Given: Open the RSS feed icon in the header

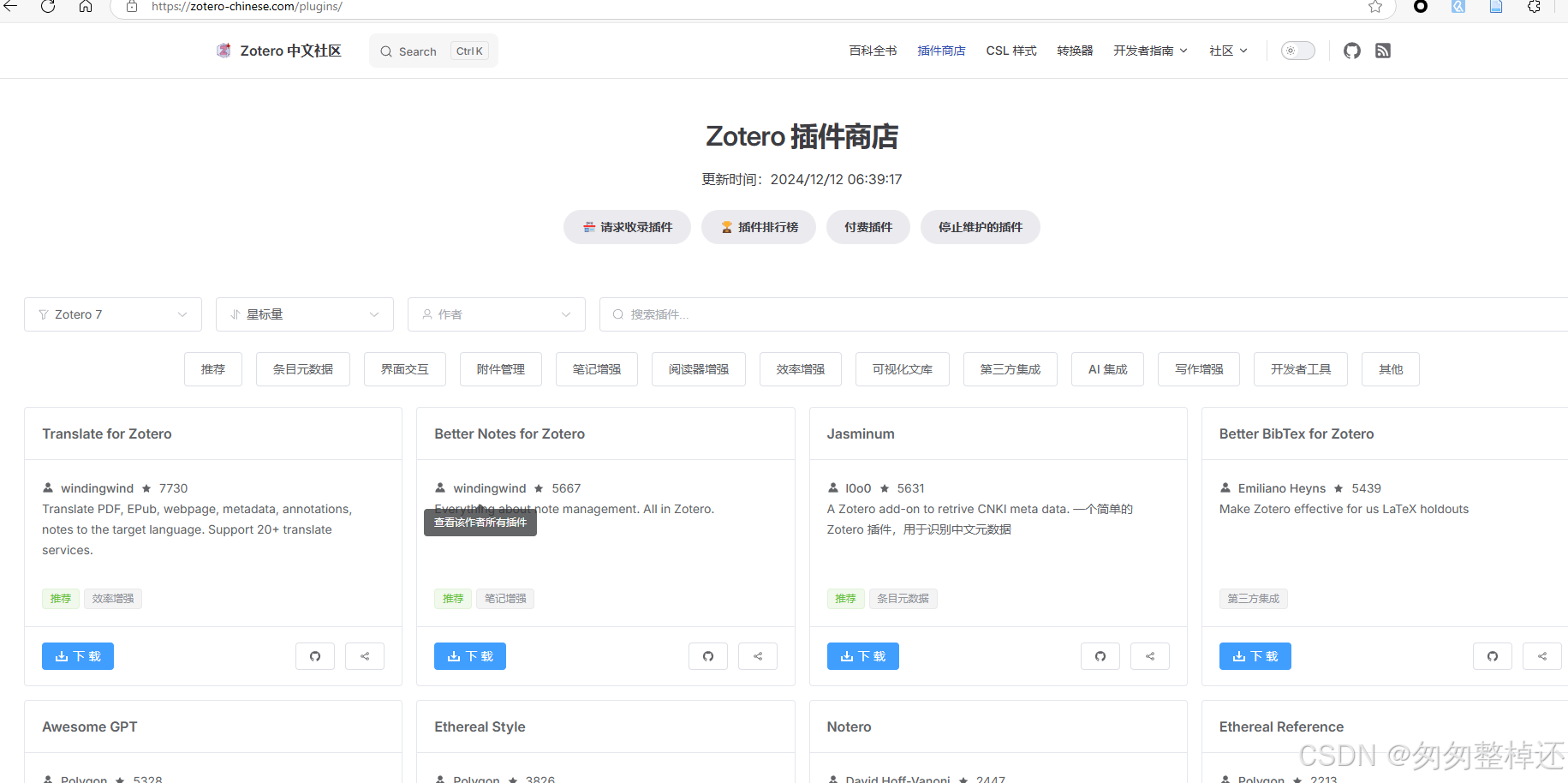Looking at the screenshot, I should pyautogui.click(x=1383, y=51).
